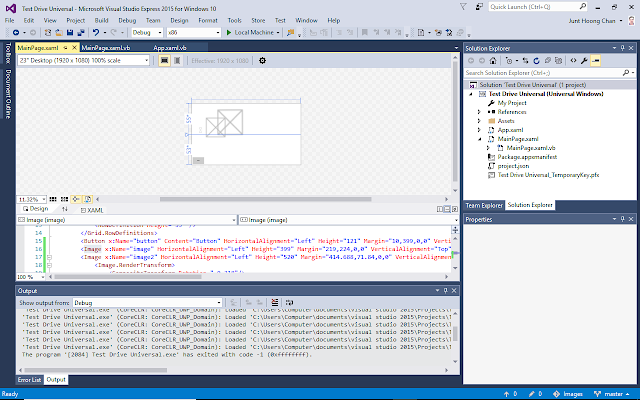Open the device preview size dropdown
Screen dimensions: 640x400
click(x=84, y=60)
